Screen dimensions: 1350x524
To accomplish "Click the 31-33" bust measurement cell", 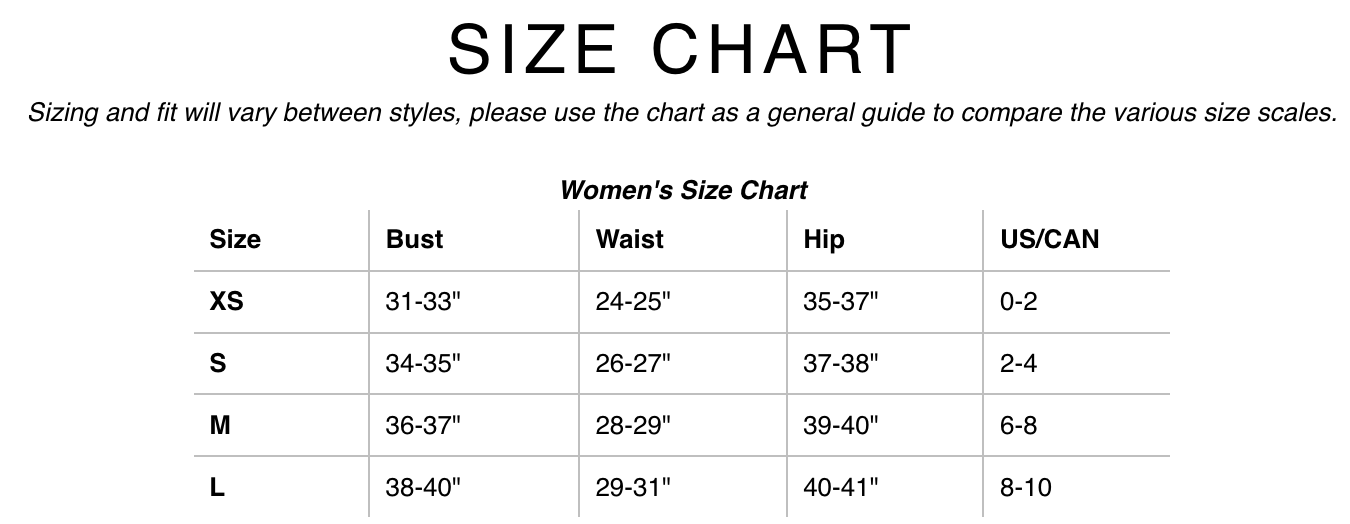I will click(423, 301).
